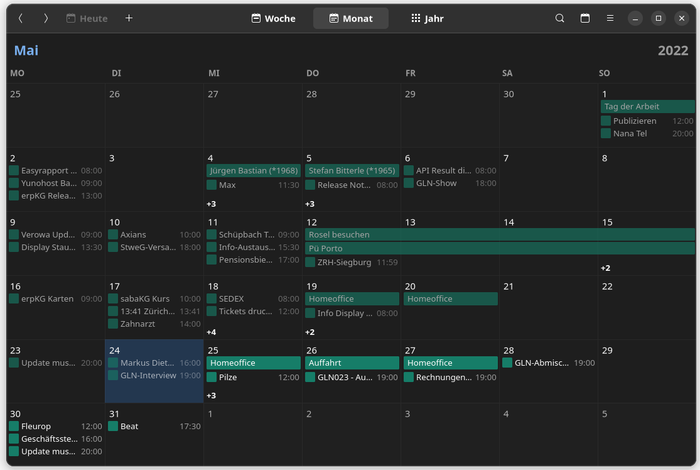
Task: Click color square of Nana Tel event
Action: tap(605, 133)
